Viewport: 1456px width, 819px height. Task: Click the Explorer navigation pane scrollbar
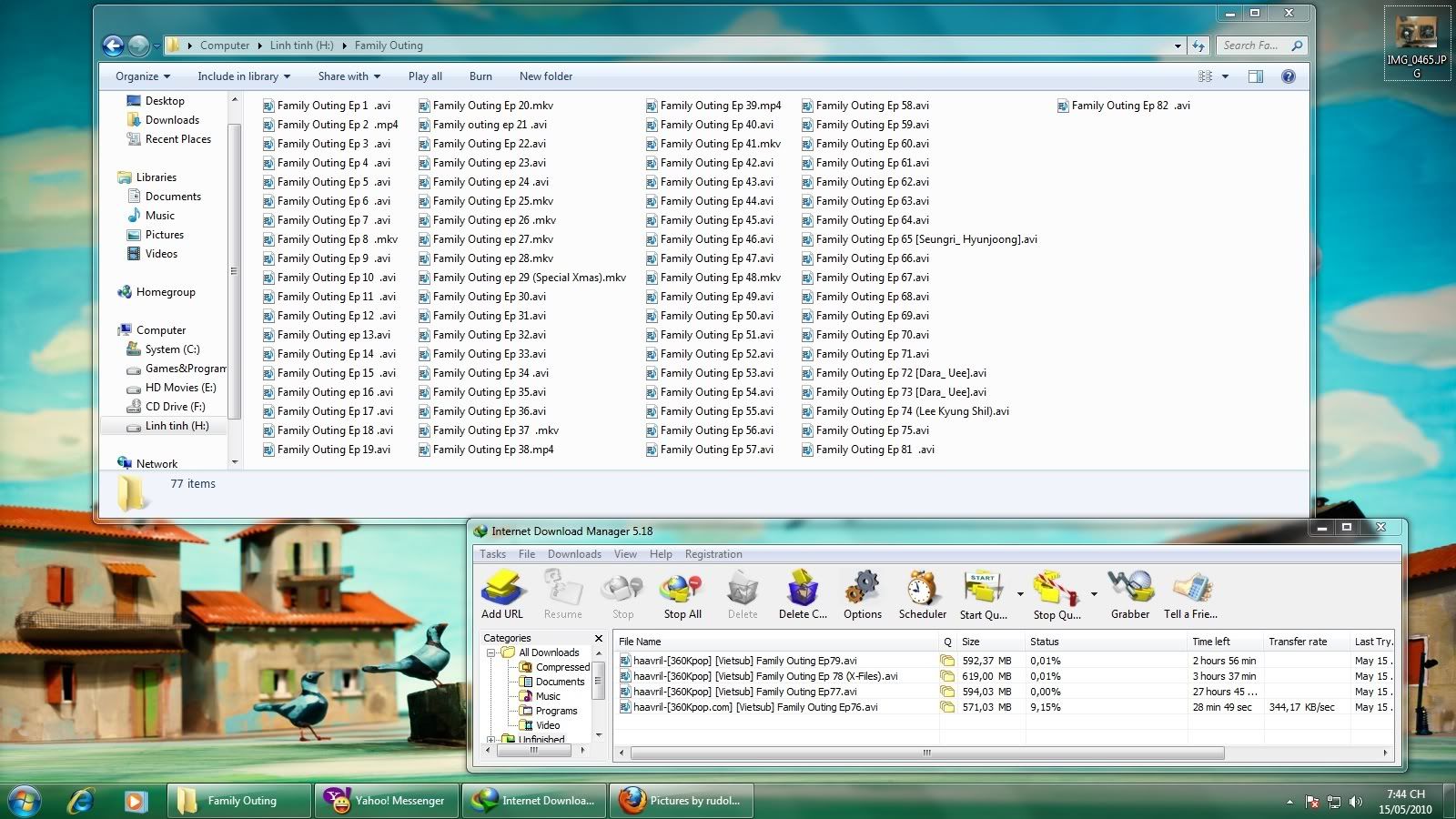tap(234, 270)
